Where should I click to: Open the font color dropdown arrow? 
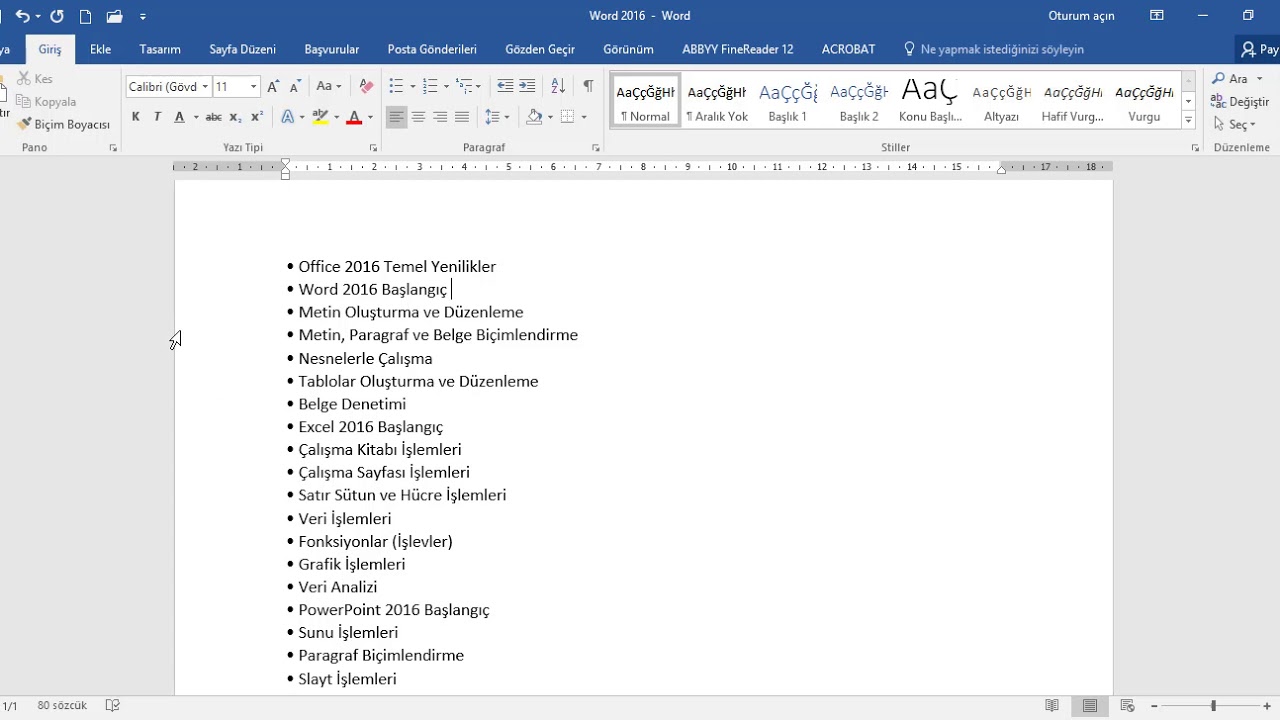370,117
